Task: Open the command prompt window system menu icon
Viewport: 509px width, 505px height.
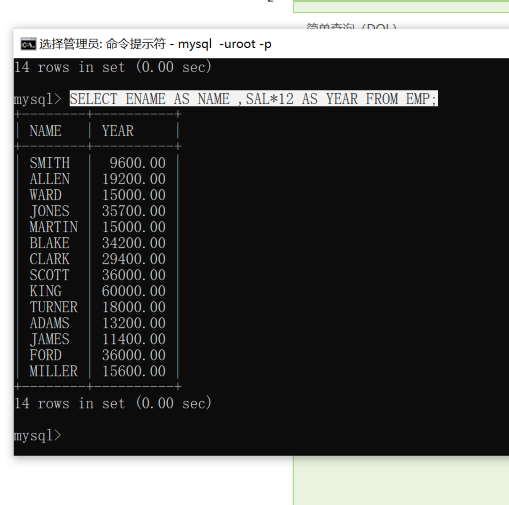Action: 28,44
